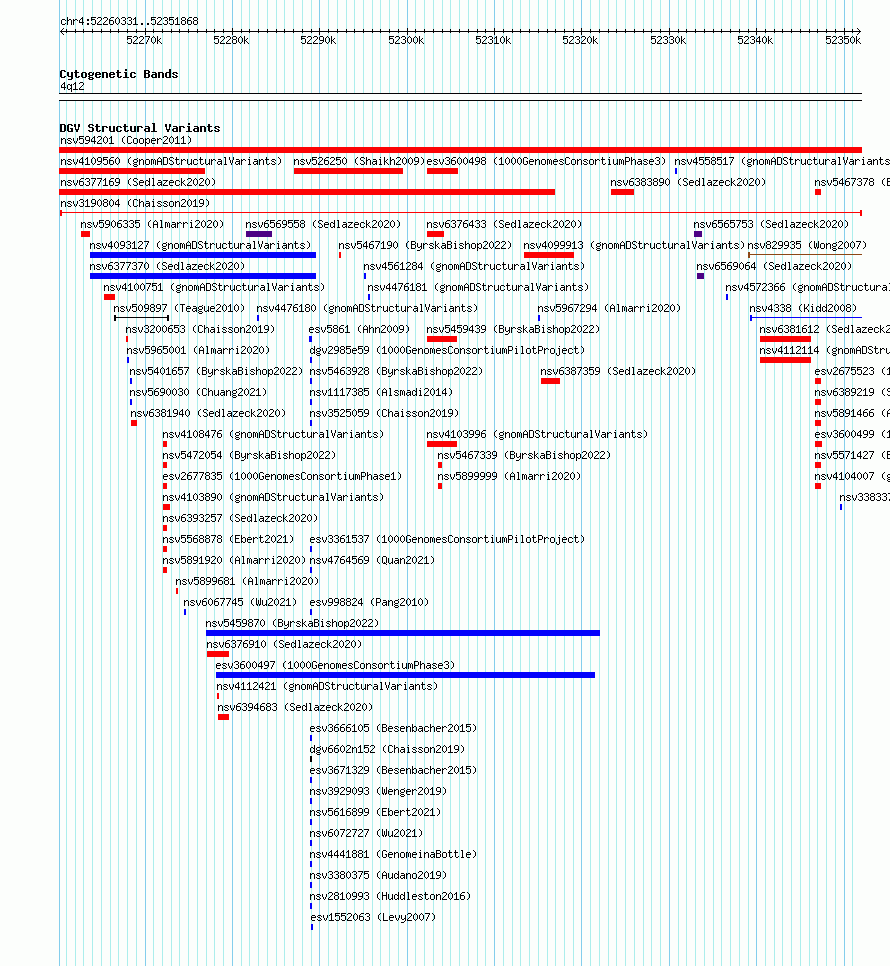Open nsv6565753 (Sedlazeck2020) variant
The image size is (890, 966).
coord(771,224)
